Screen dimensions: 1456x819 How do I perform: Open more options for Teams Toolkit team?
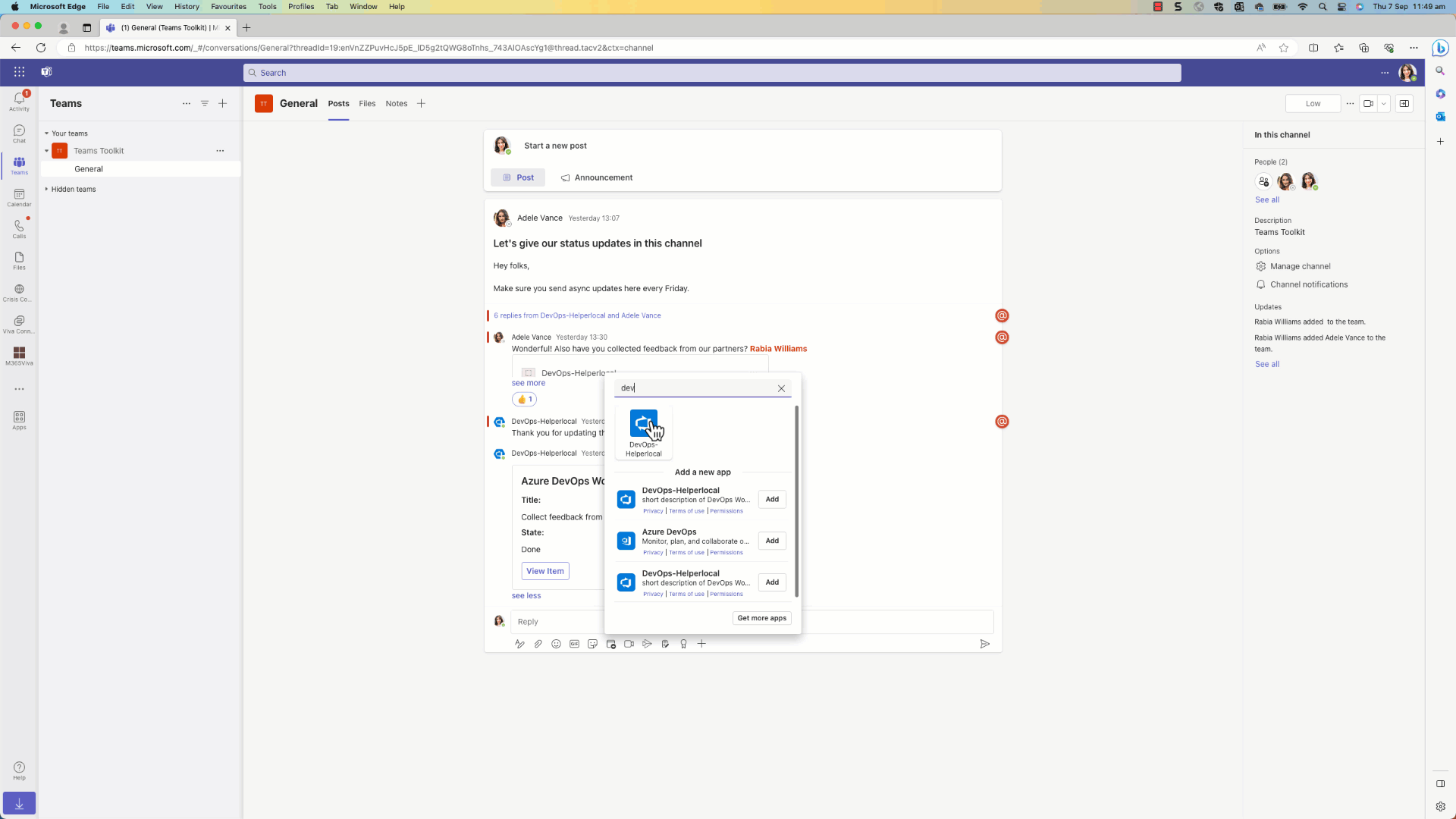coord(220,151)
